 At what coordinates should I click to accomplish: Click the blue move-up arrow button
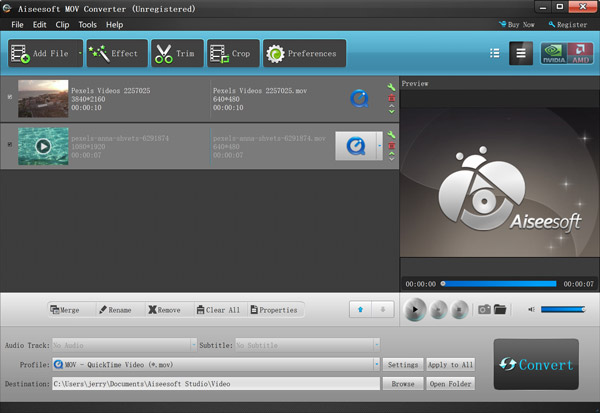(360, 309)
